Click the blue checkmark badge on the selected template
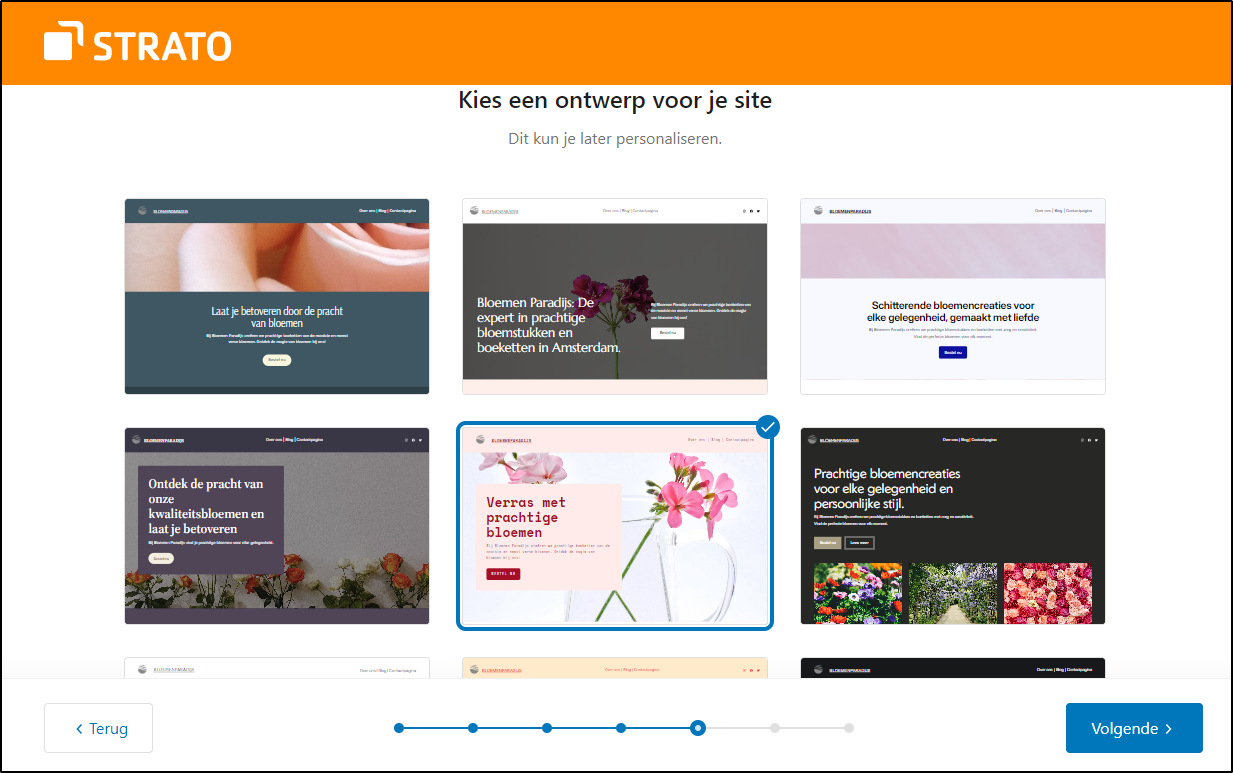 (767, 427)
